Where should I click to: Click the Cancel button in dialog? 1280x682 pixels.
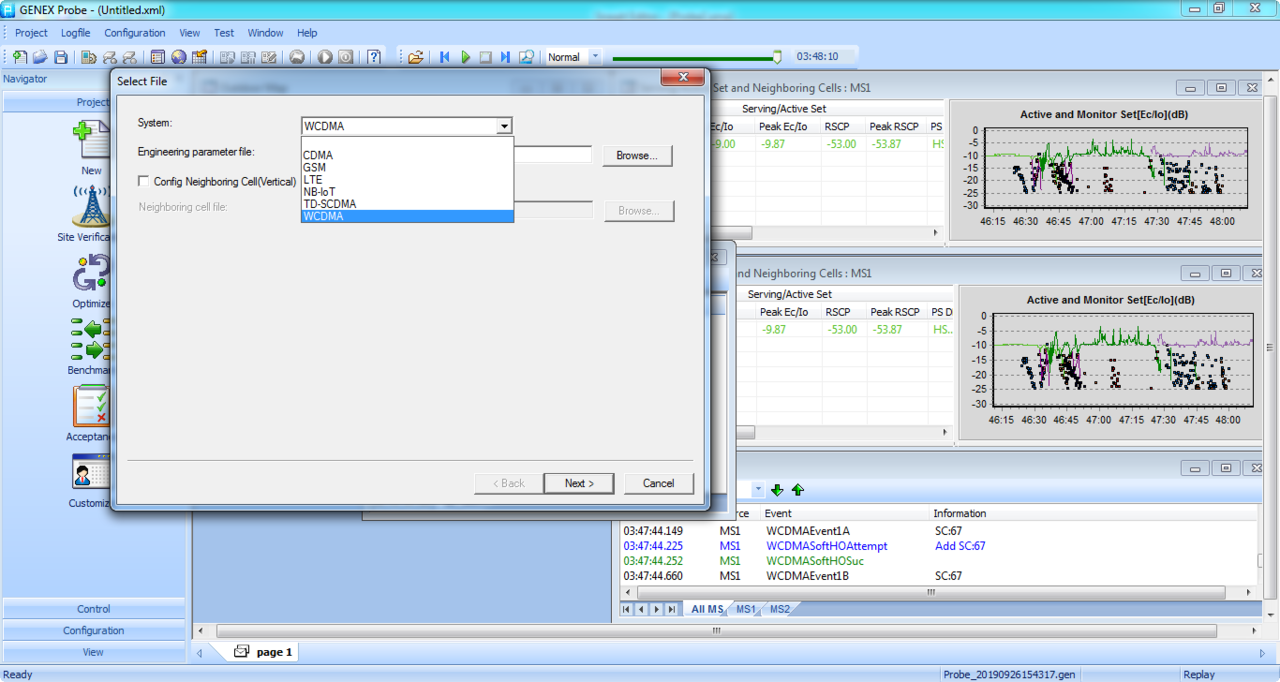[x=658, y=483]
